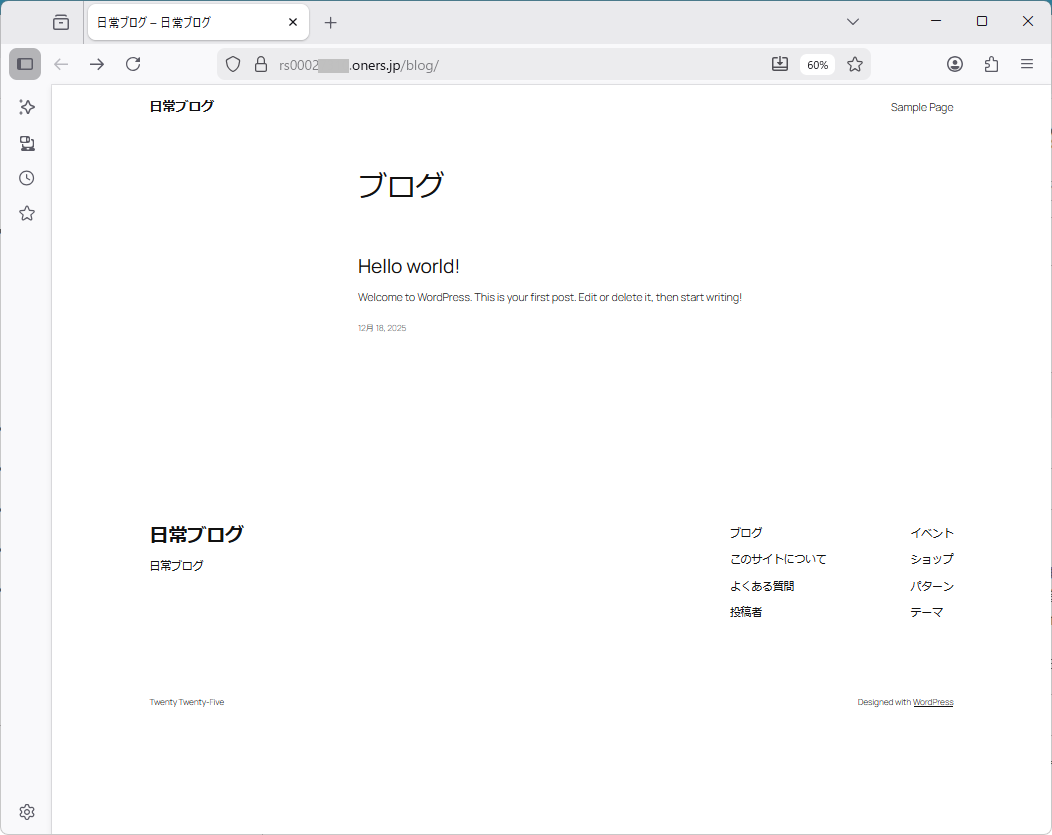The height and width of the screenshot is (835, 1052).
Task: Open the Hello world! post
Action: point(408,266)
